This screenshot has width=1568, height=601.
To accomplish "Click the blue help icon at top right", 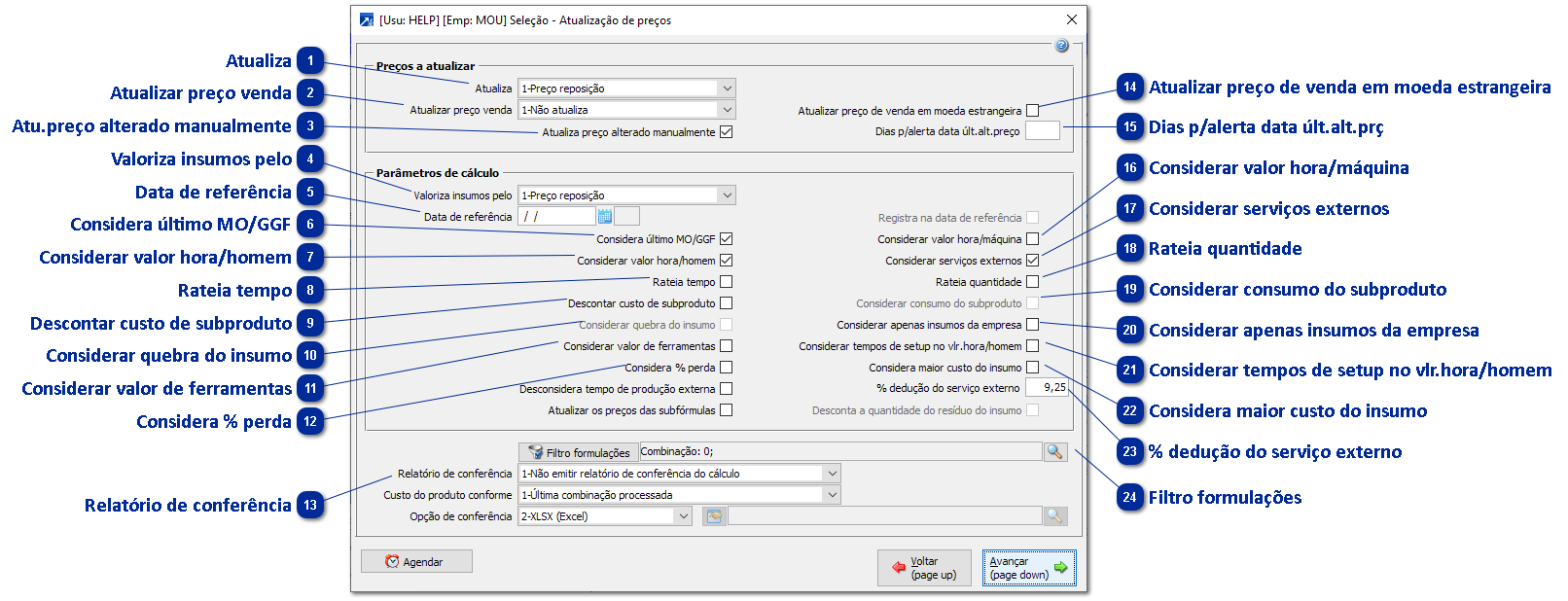I will (1061, 46).
